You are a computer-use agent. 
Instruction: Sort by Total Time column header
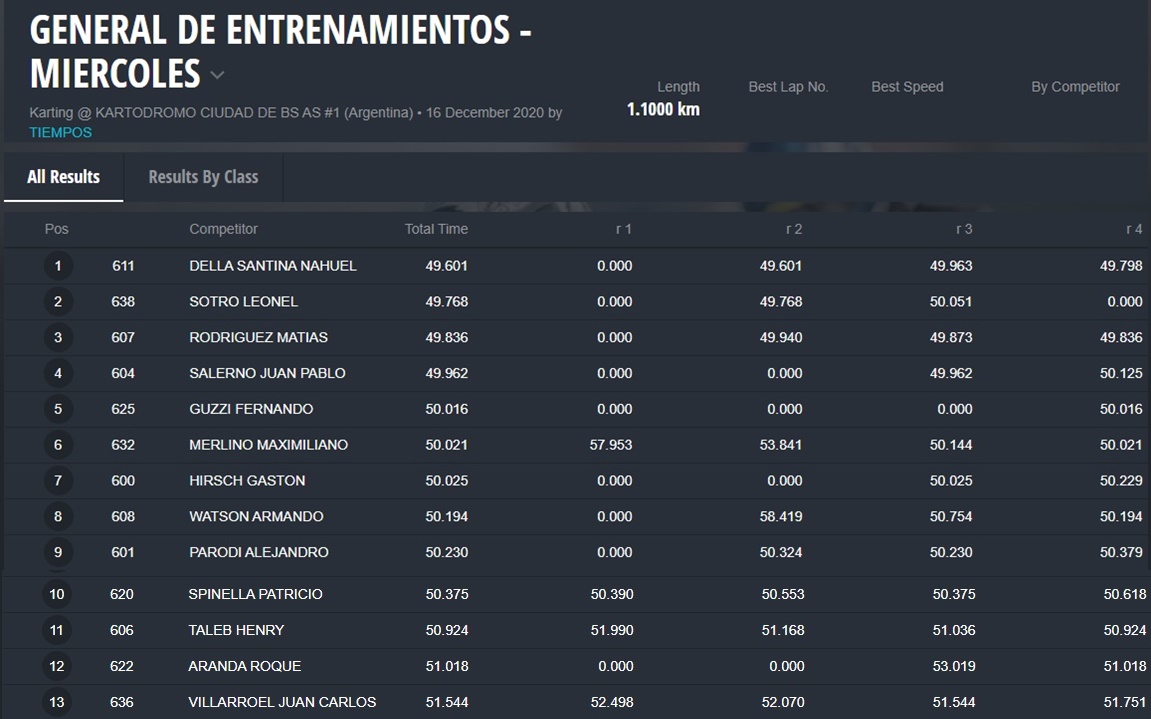point(436,229)
